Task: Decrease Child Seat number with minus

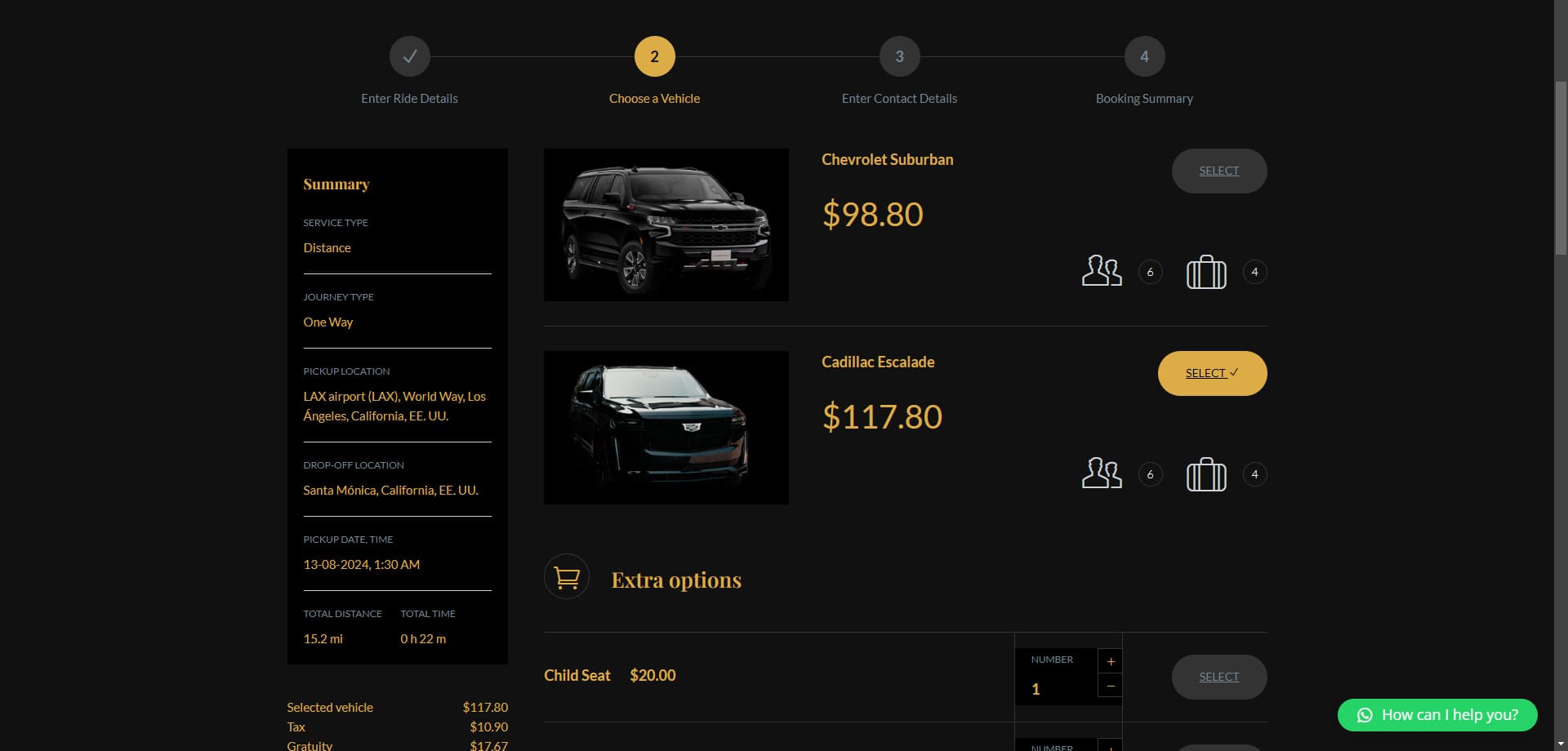Action: (x=1110, y=686)
